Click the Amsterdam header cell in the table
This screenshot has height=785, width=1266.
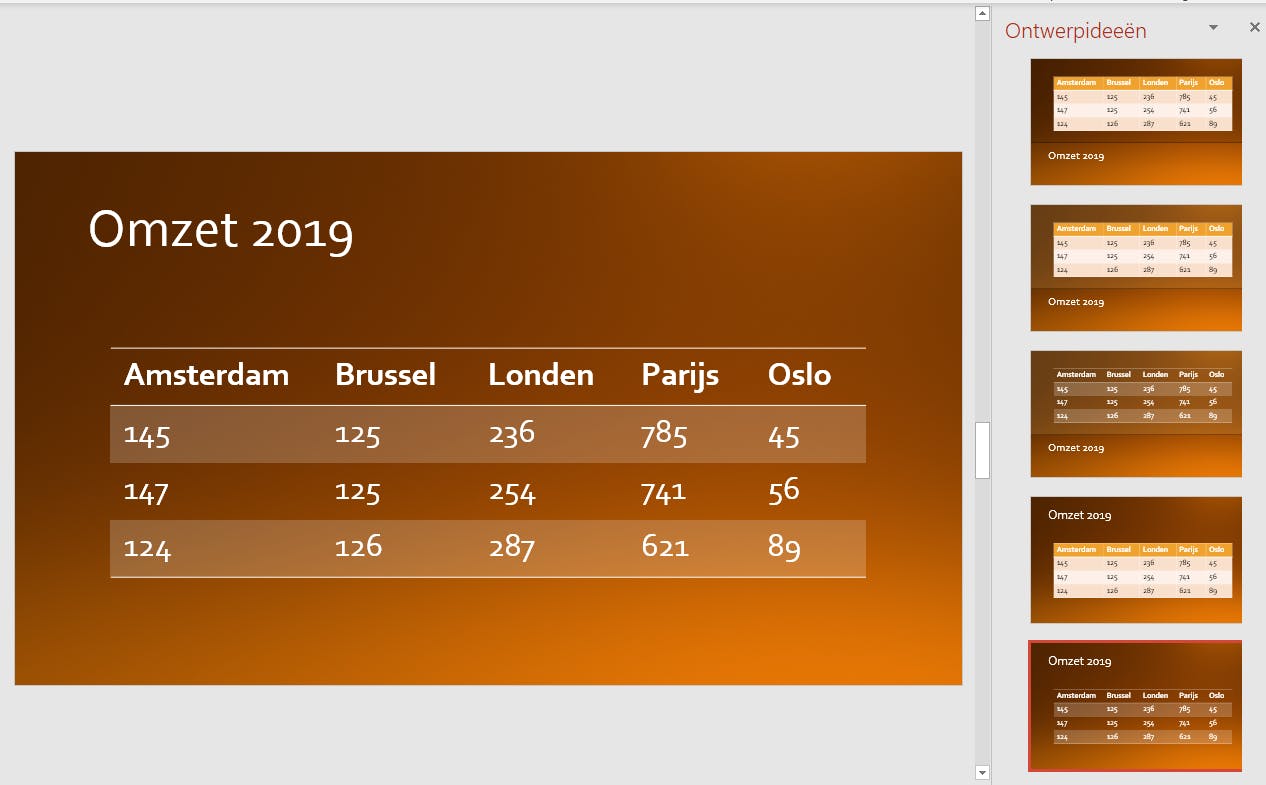click(206, 375)
